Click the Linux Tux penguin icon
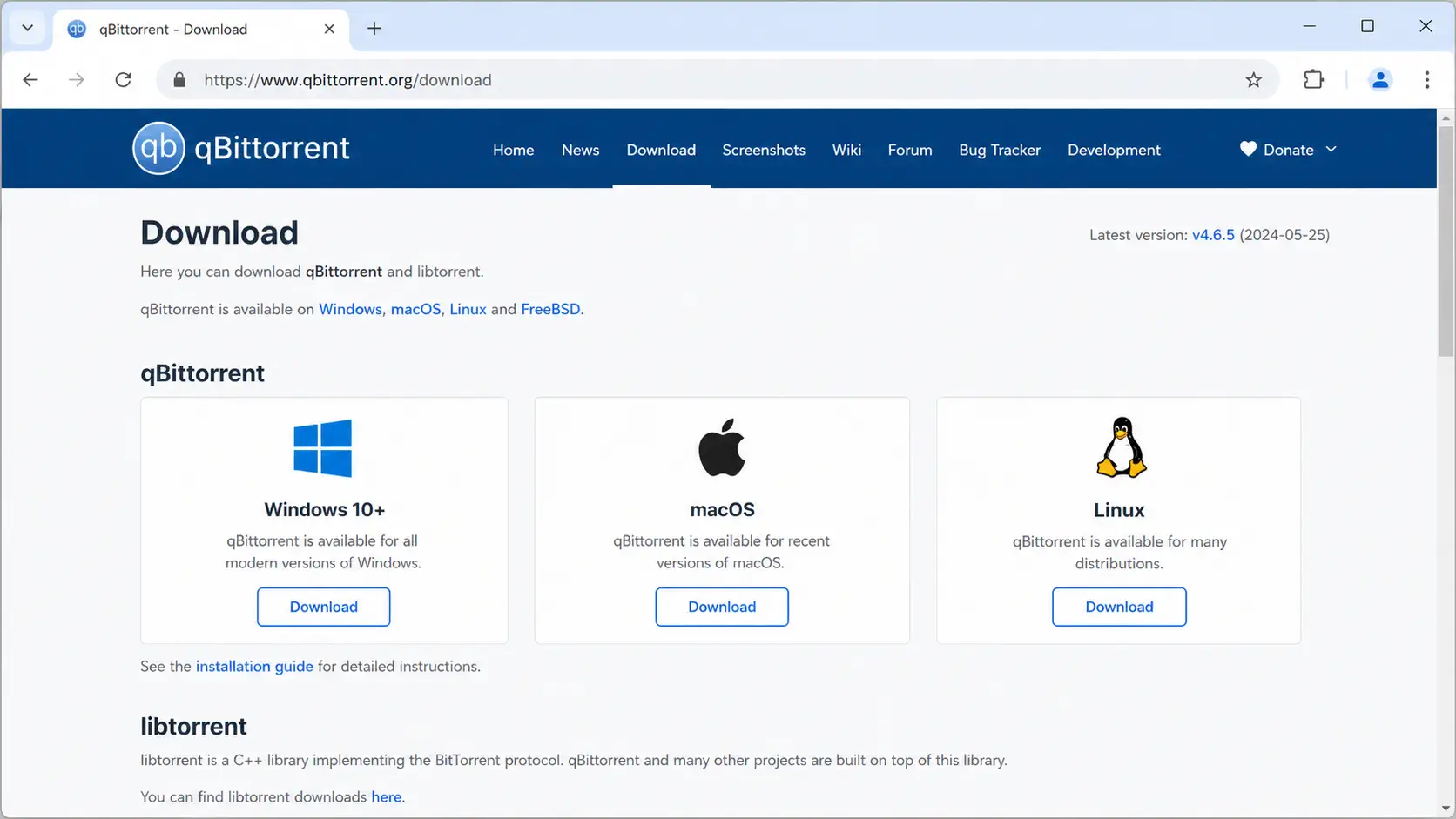This screenshot has width=1456, height=819. (x=1122, y=447)
